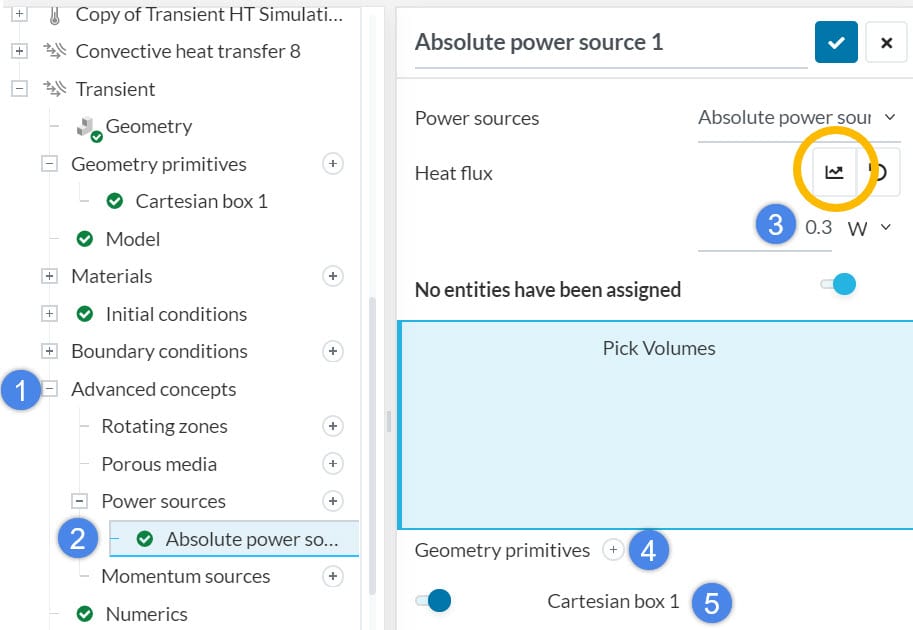The height and width of the screenshot is (630, 913).
Task: Add a rotating zone
Action: (333, 426)
